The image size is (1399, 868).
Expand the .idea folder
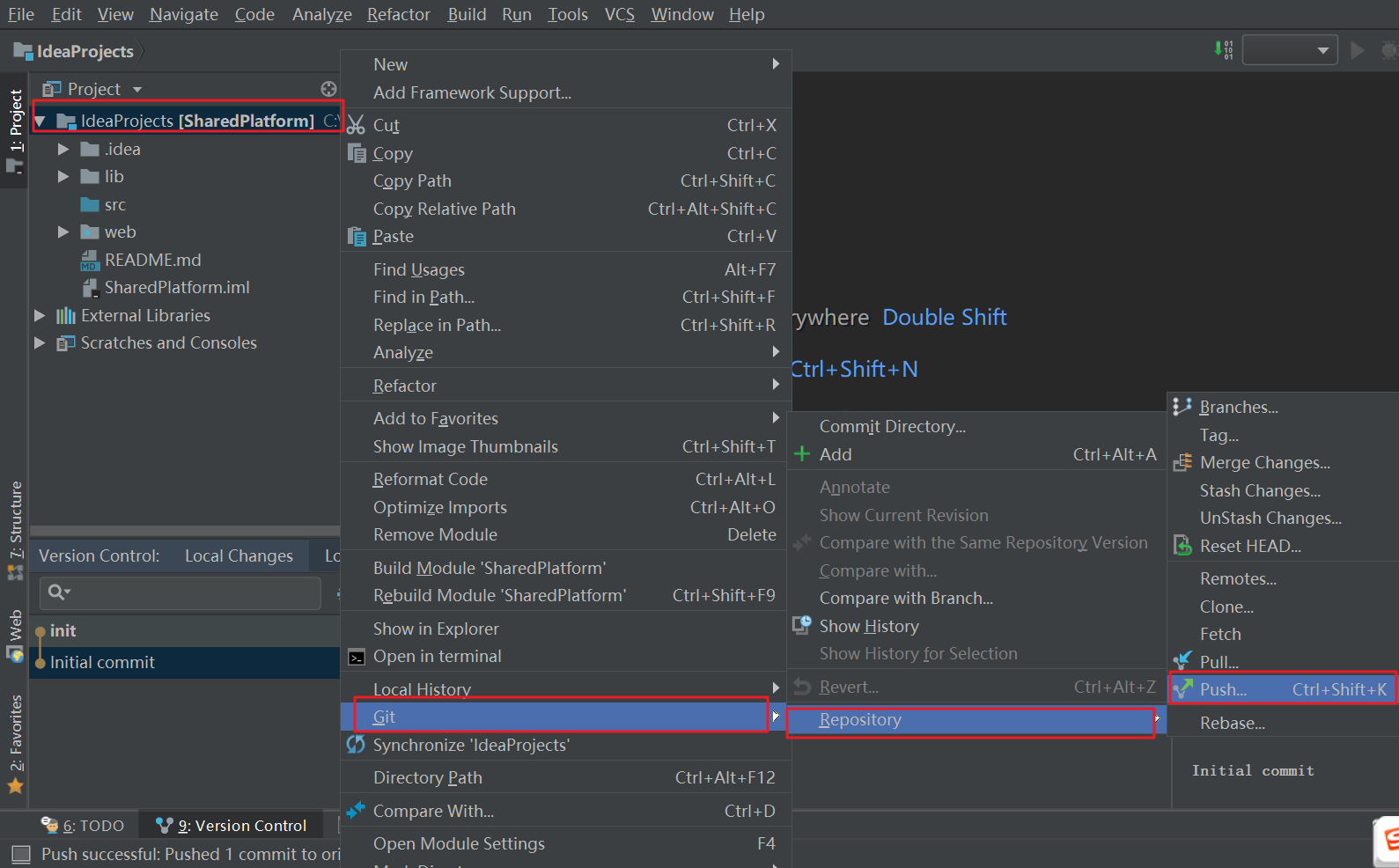point(63,150)
